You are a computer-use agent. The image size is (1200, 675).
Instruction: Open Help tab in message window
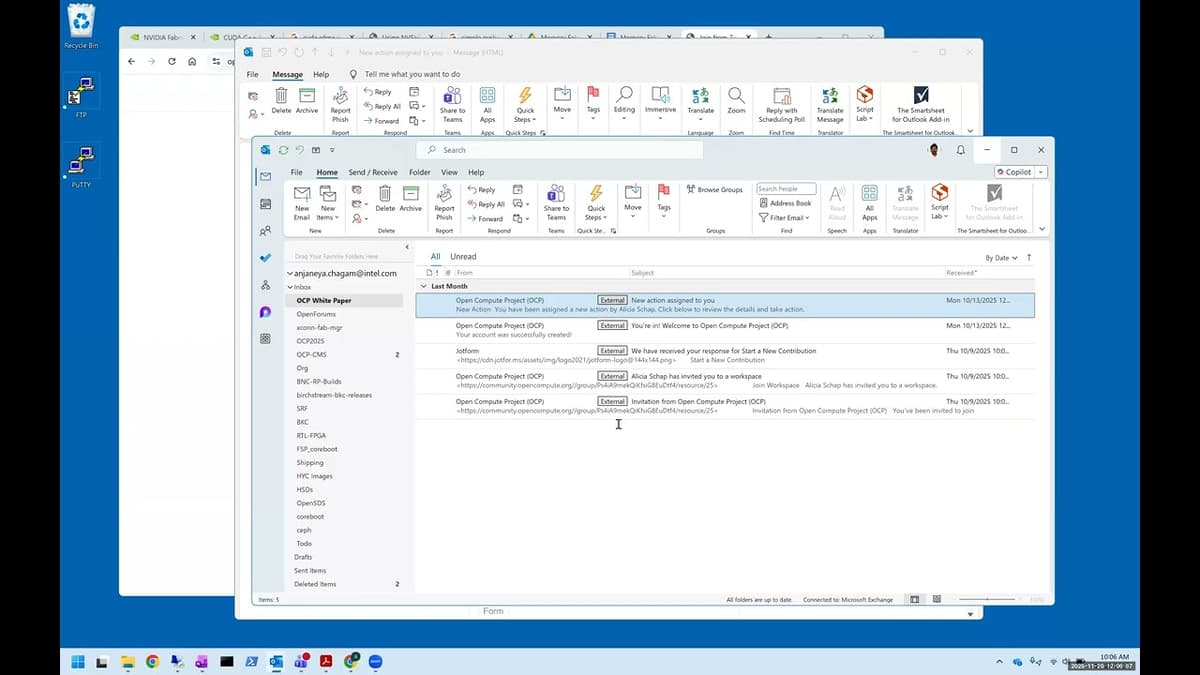[321, 74]
